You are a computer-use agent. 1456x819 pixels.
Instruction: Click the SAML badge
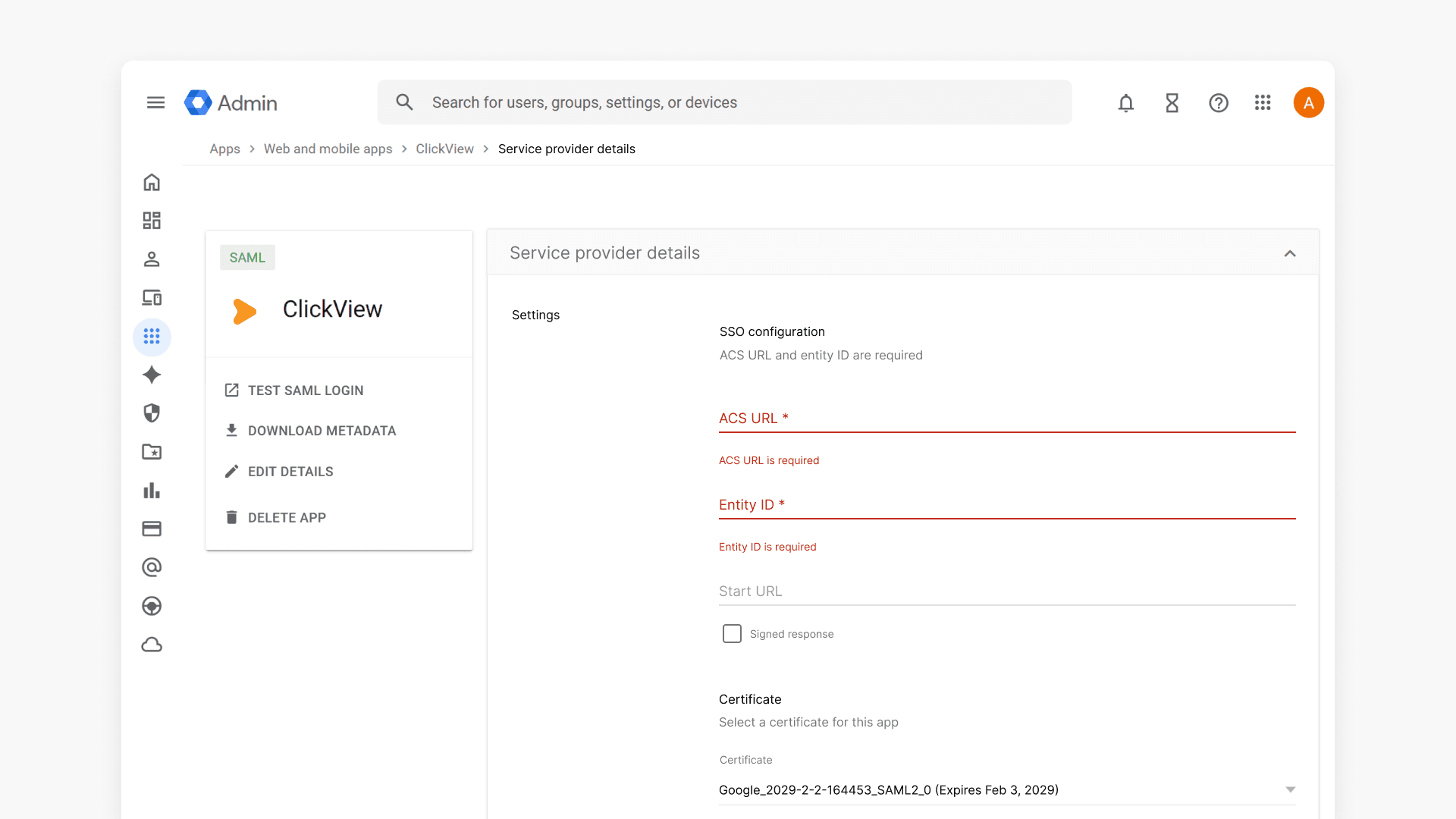pyautogui.click(x=247, y=258)
